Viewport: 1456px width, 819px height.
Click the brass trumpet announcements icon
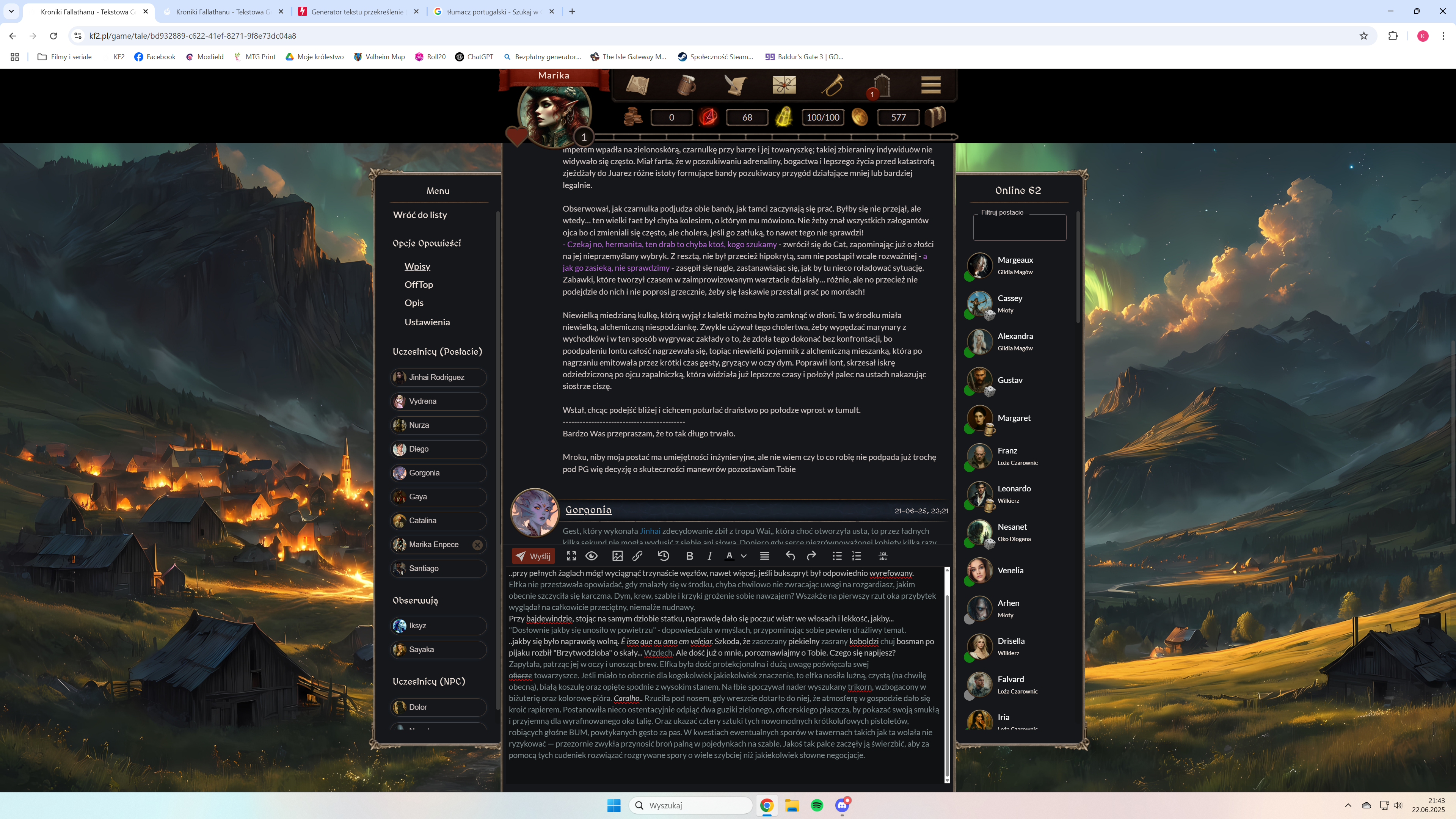click(x=833, y=85)
